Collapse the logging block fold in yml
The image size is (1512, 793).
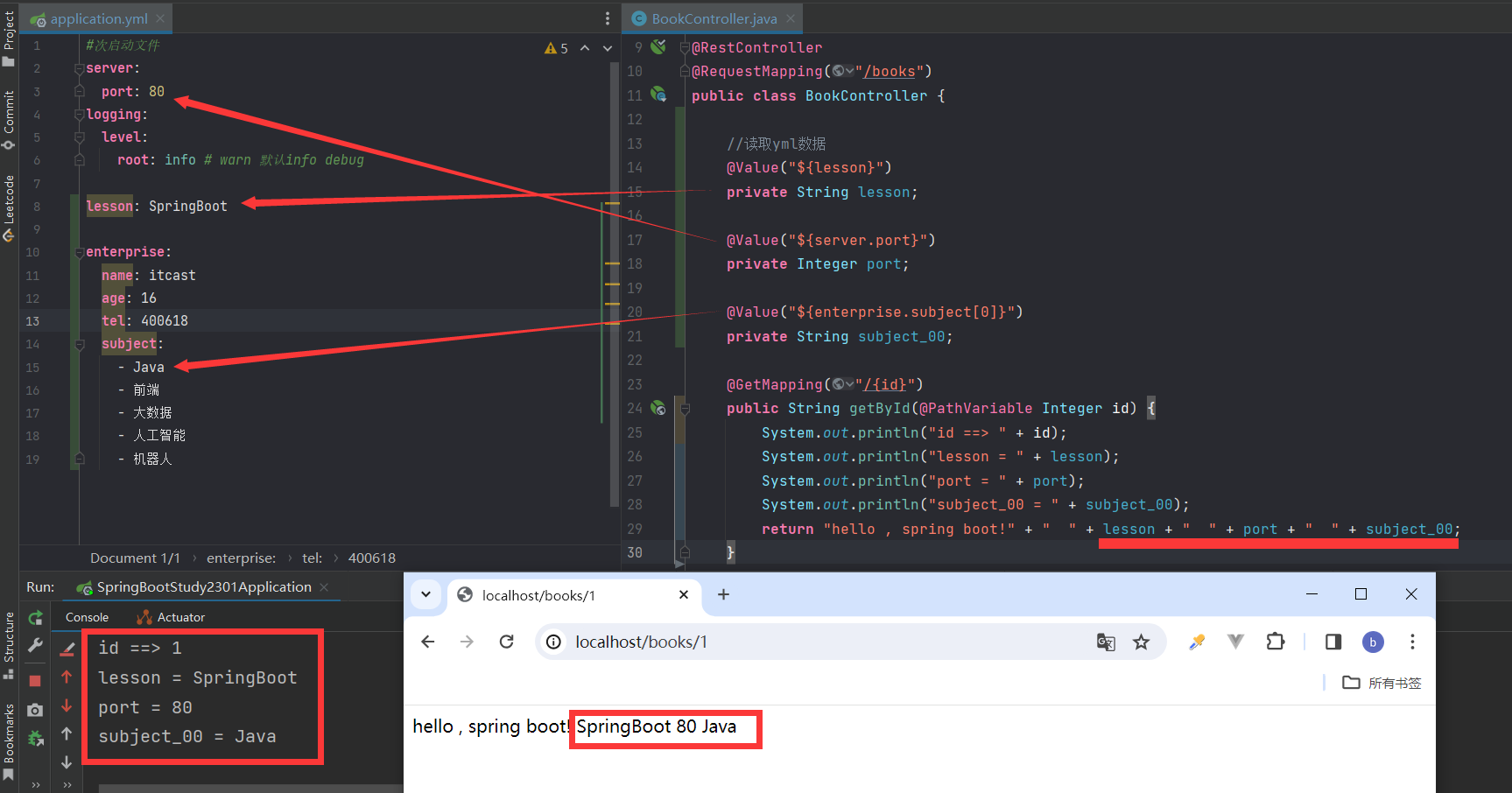79,115
